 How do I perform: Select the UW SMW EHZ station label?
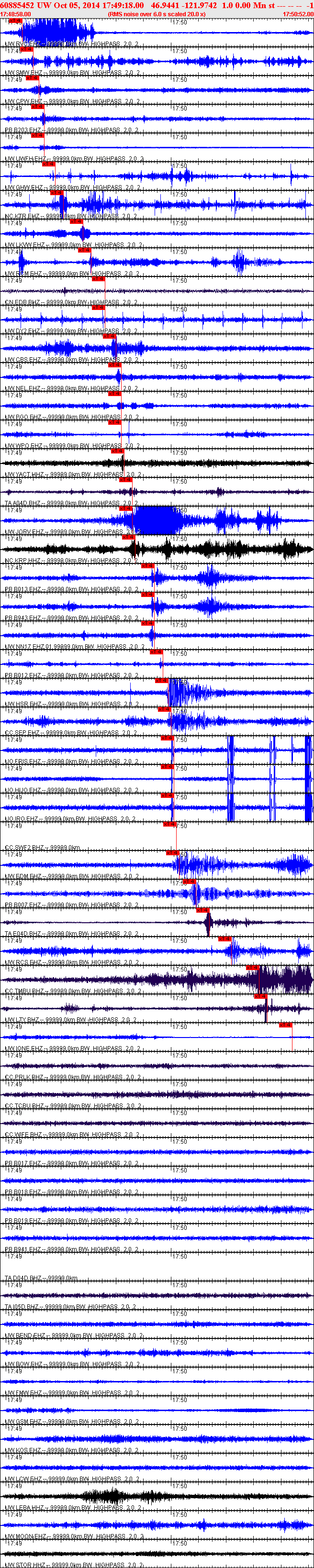pyautogui.click(x=72, y=72)
